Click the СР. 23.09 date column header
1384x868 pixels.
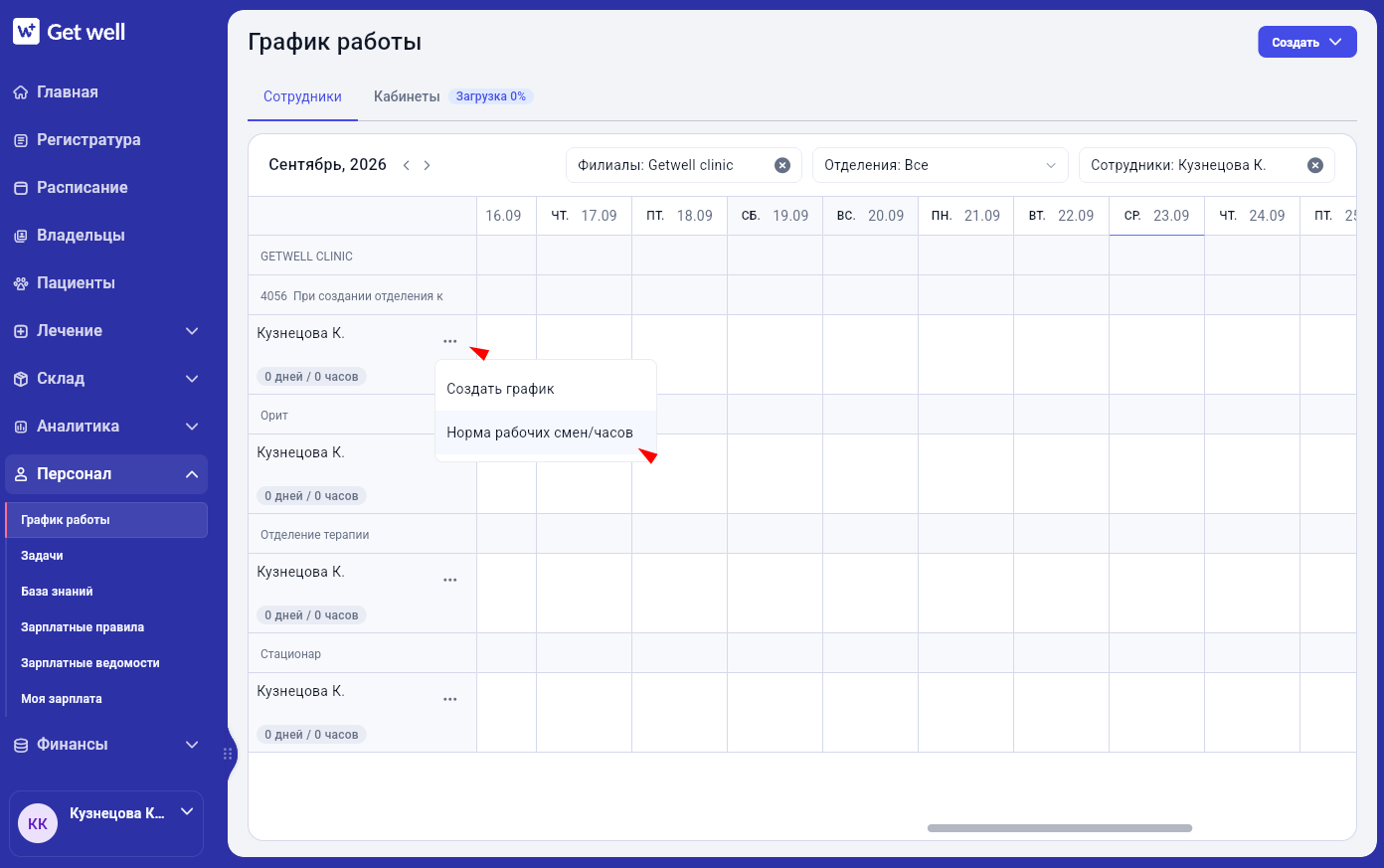1156,216
